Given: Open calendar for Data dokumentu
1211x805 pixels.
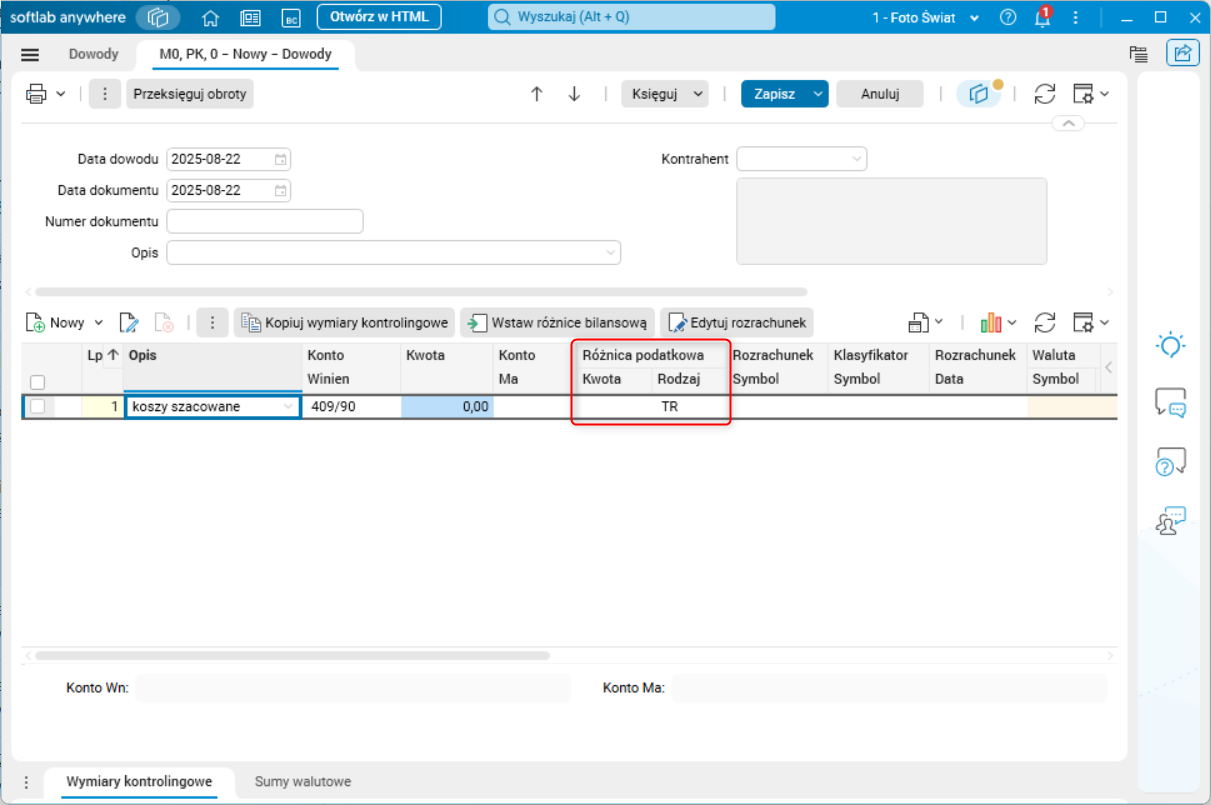Looking at the screenshot, I should pos(281,190).
